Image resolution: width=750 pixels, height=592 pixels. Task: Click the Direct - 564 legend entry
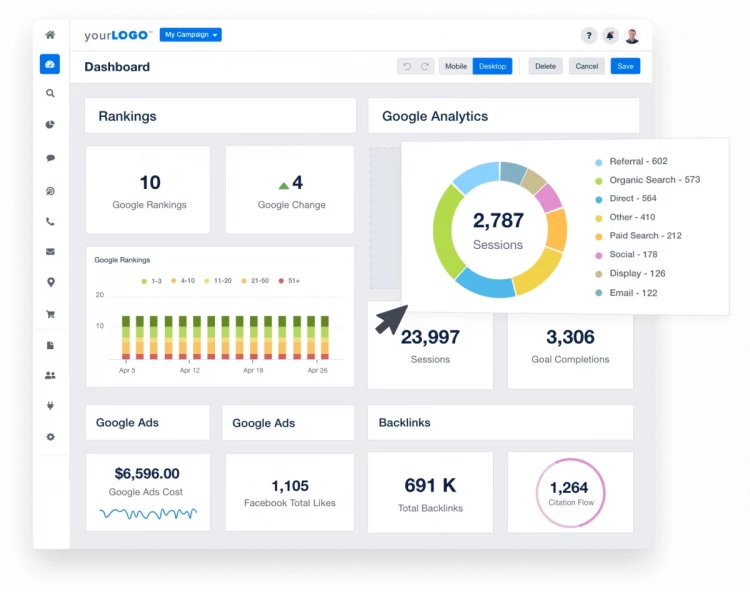tap(626, 198)
